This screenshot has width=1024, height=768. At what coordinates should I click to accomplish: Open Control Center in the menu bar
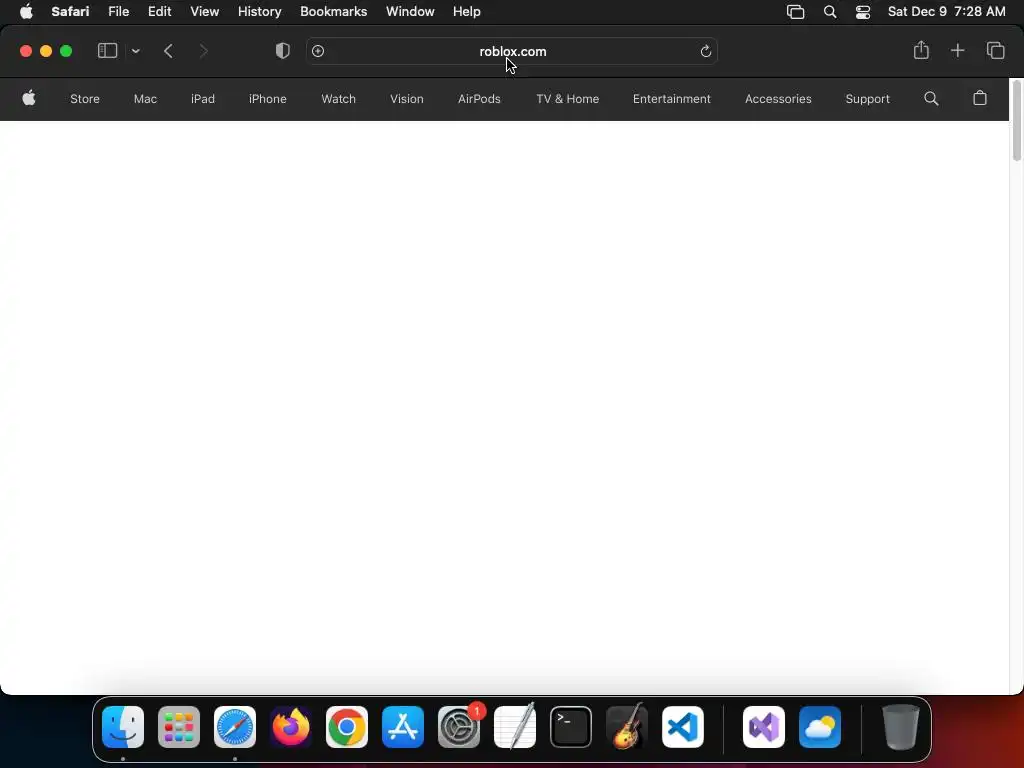(x=863, y=12)
